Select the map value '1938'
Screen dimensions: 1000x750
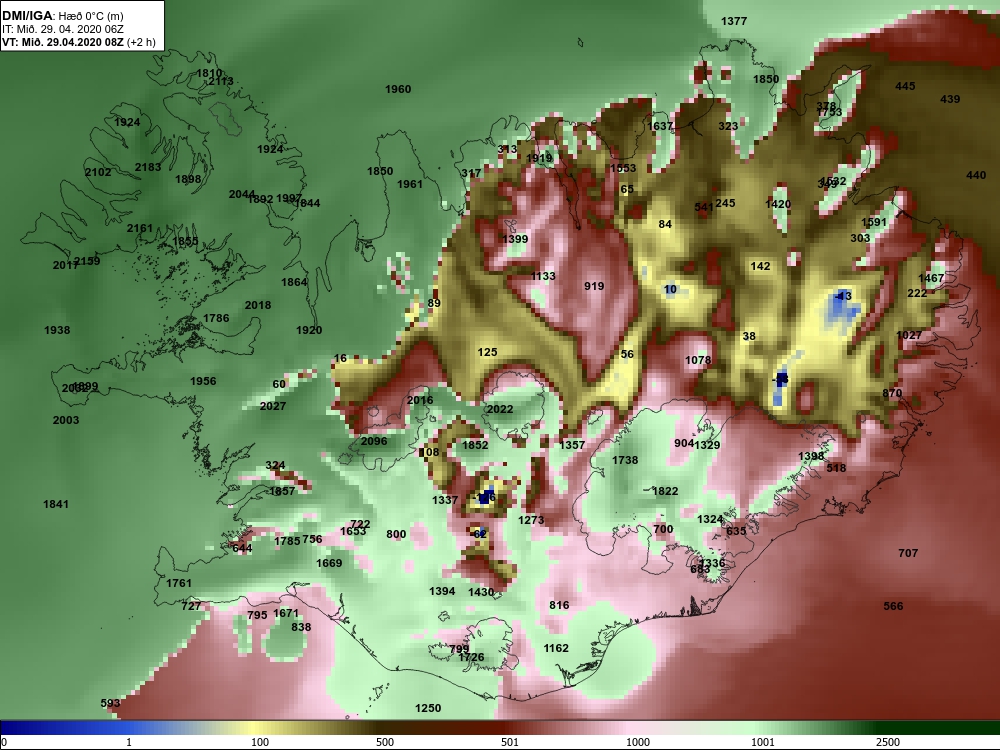[57, 330]
